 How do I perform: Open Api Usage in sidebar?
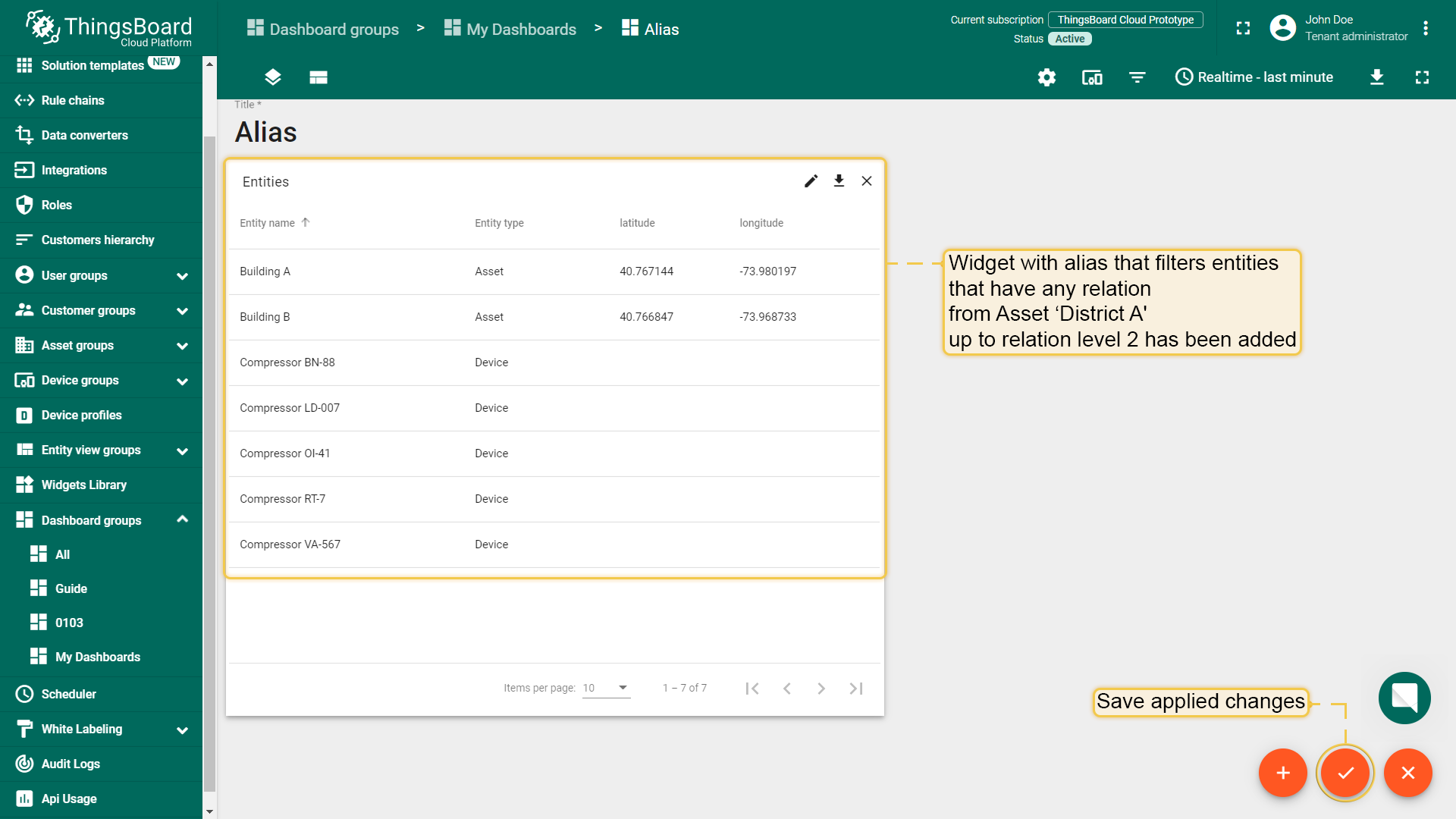coord(101,799)
